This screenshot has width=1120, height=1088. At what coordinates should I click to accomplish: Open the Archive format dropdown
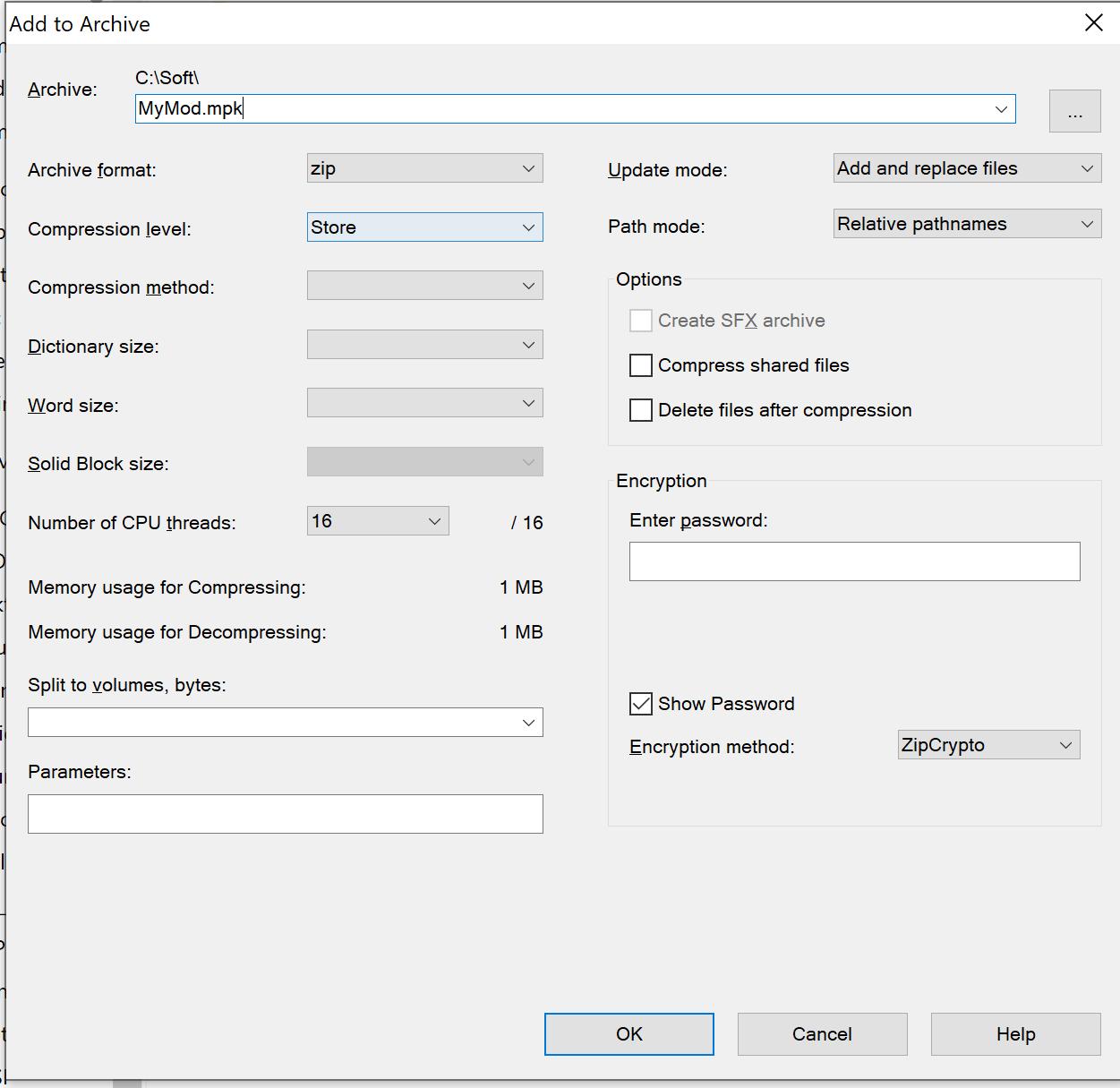click(424, 168)
